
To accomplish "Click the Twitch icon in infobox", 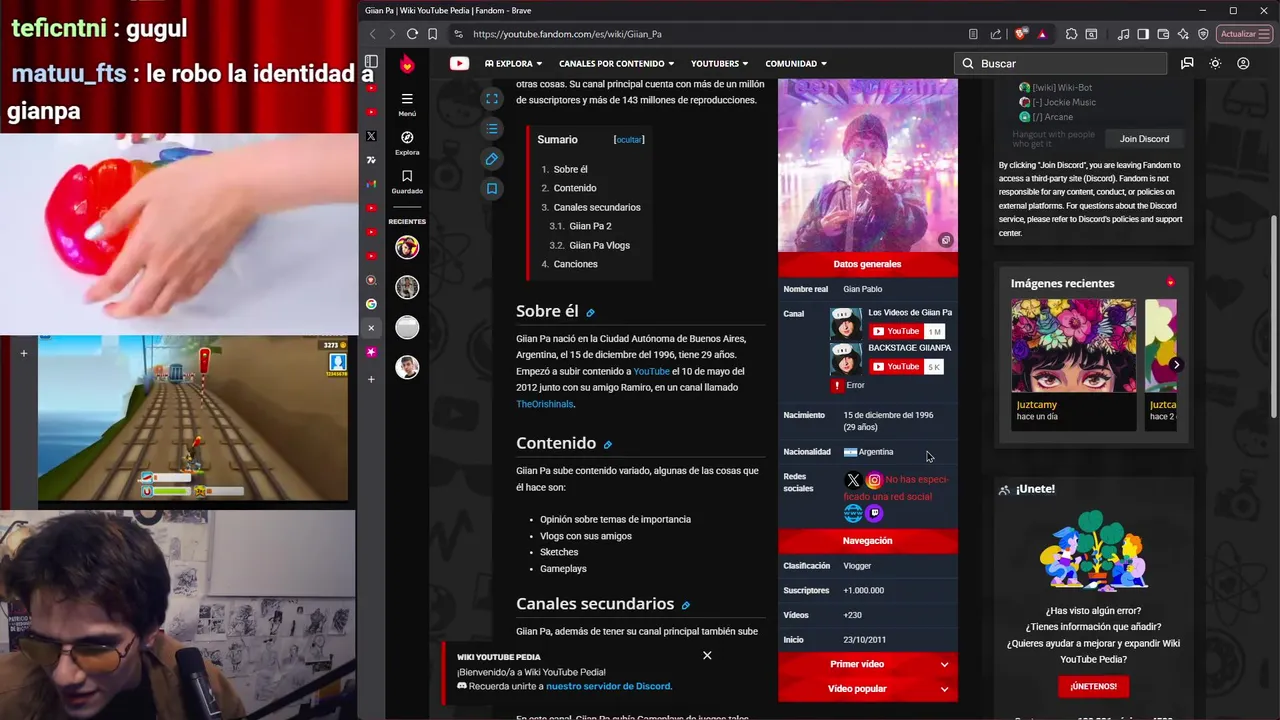I will [874, 513].
